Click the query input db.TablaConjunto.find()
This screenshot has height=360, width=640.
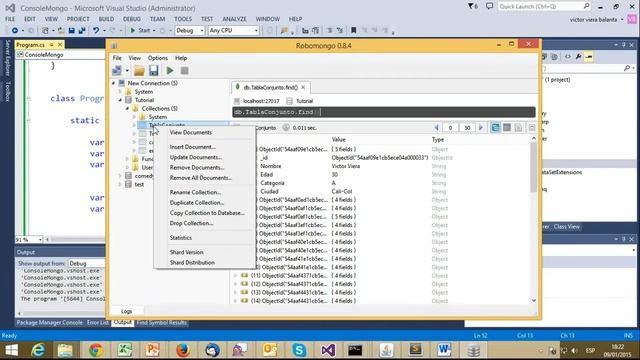pyautogui.click(x=384, y=112)
